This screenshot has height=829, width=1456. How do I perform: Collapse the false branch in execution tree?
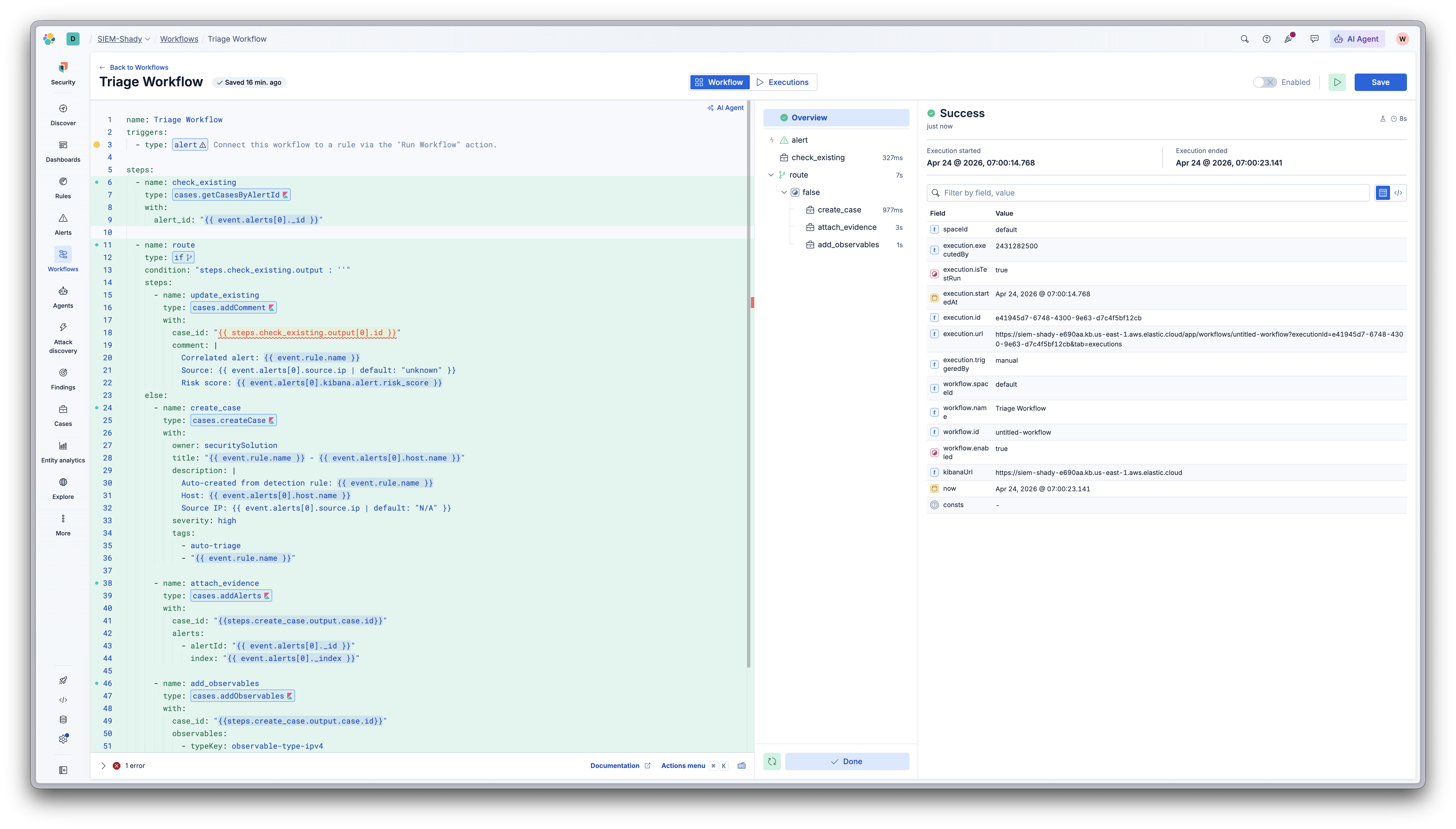pyautogui.click(x=784, y=193)
